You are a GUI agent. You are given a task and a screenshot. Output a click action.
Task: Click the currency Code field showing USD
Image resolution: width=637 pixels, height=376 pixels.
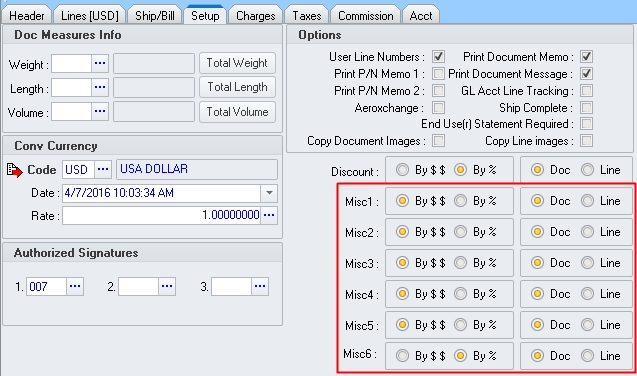point(78,169)
